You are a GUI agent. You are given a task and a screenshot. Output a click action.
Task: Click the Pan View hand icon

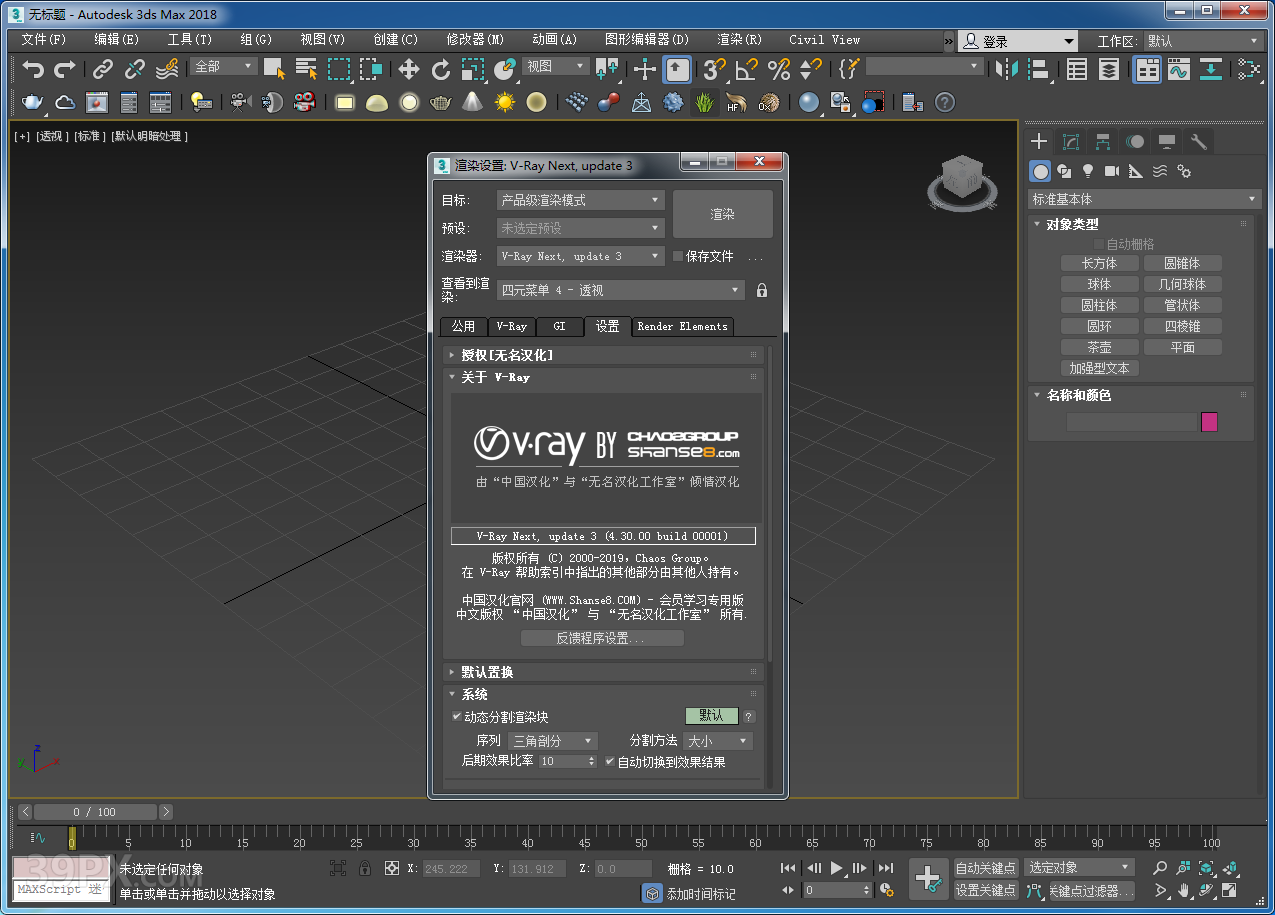click(x=1184, y=890)
